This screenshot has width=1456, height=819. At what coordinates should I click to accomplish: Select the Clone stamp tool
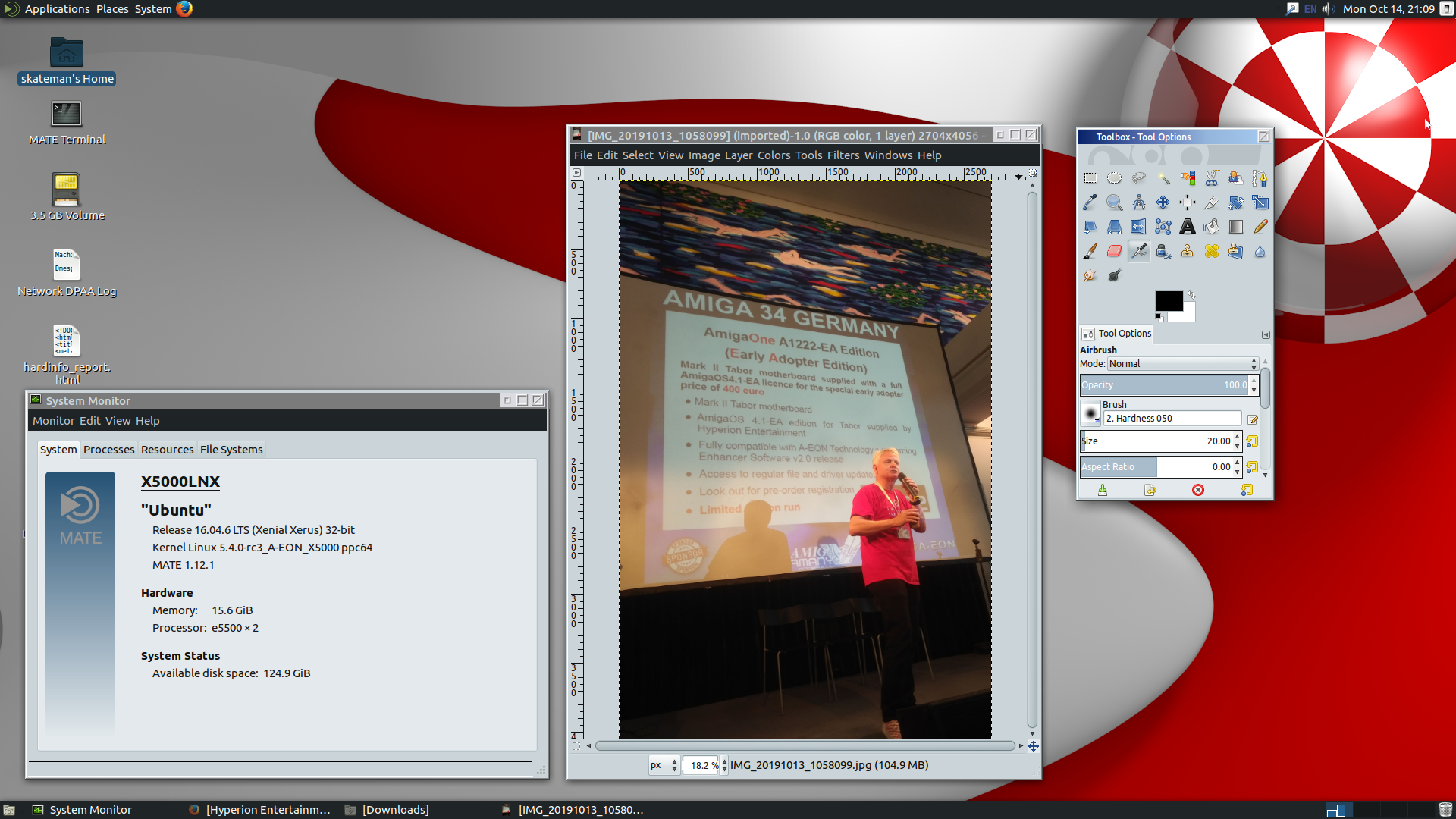tap(1188, 251)
